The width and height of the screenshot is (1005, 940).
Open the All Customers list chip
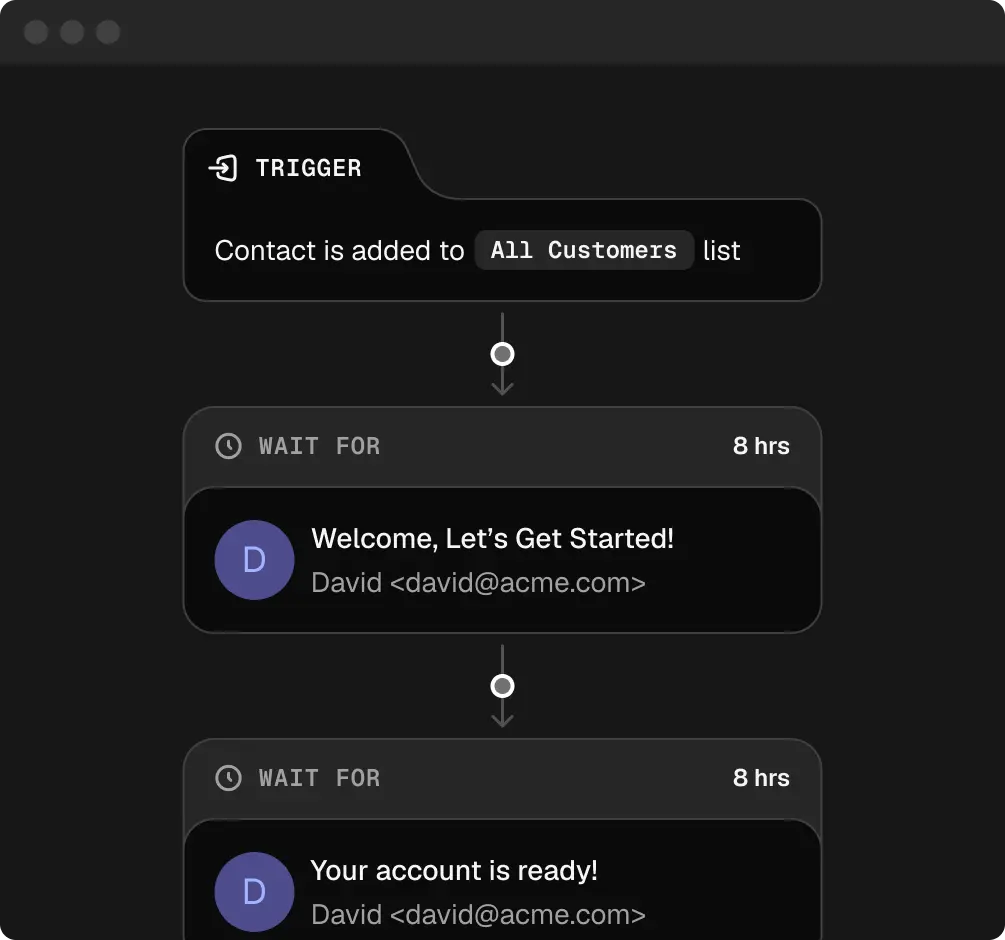584,250
